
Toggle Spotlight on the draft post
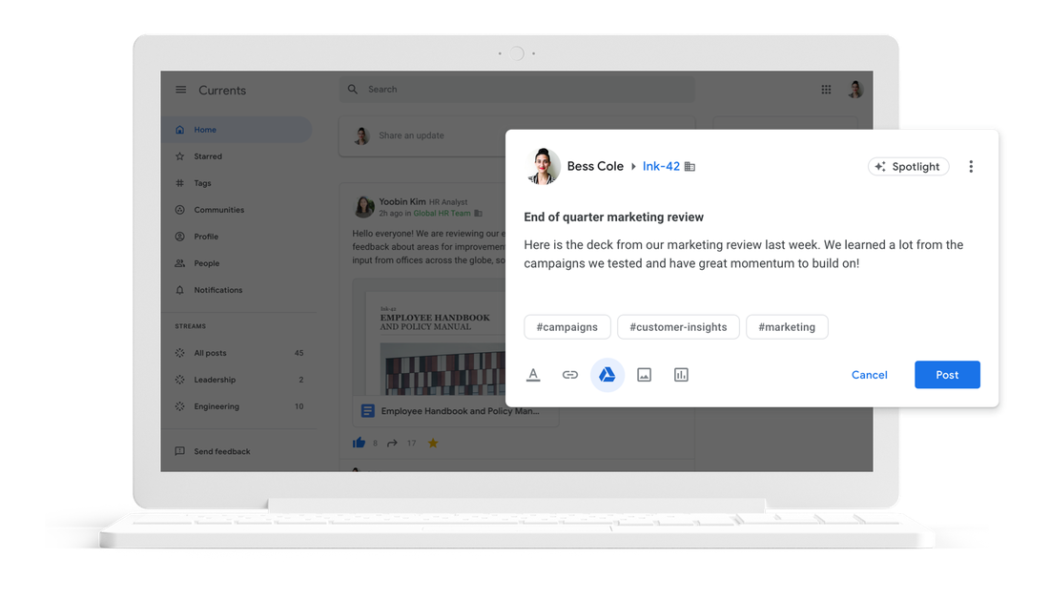coord(907,166)
